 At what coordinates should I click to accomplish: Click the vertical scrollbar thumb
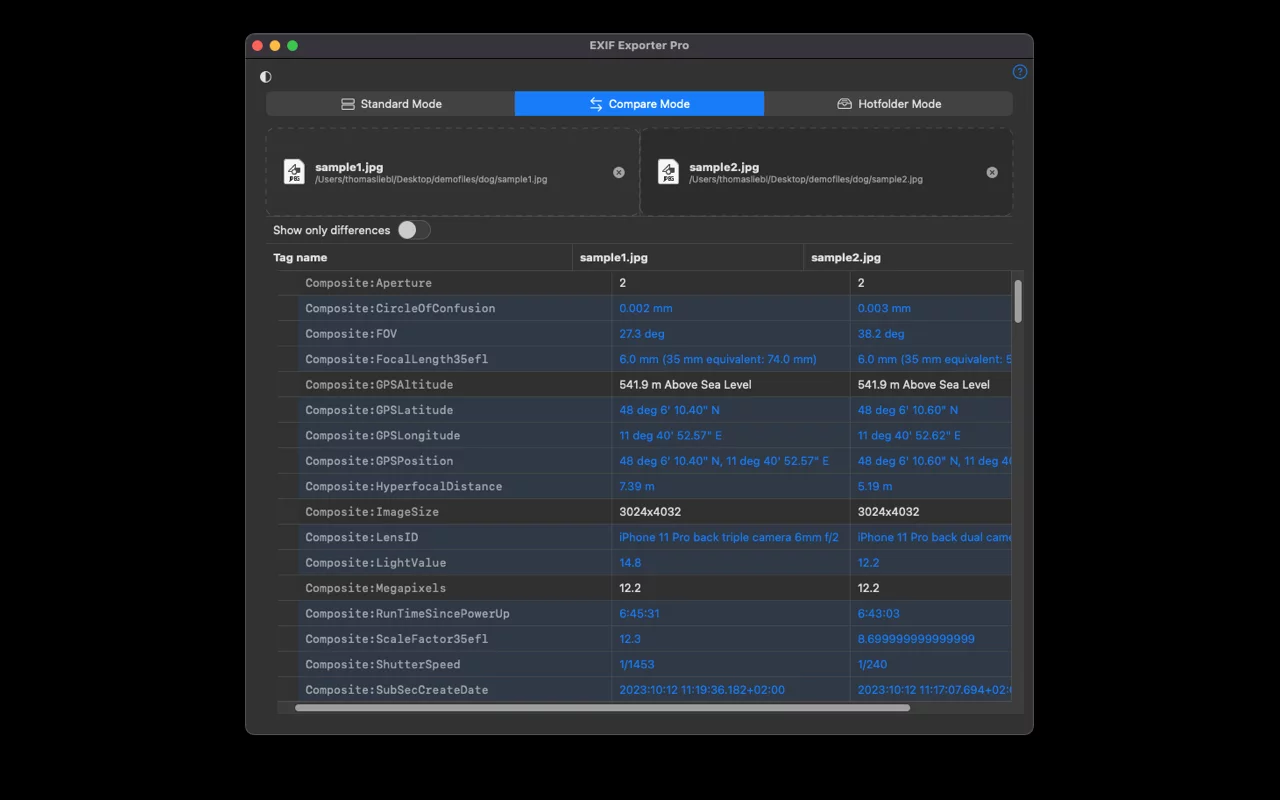[x=1018, y=301]
